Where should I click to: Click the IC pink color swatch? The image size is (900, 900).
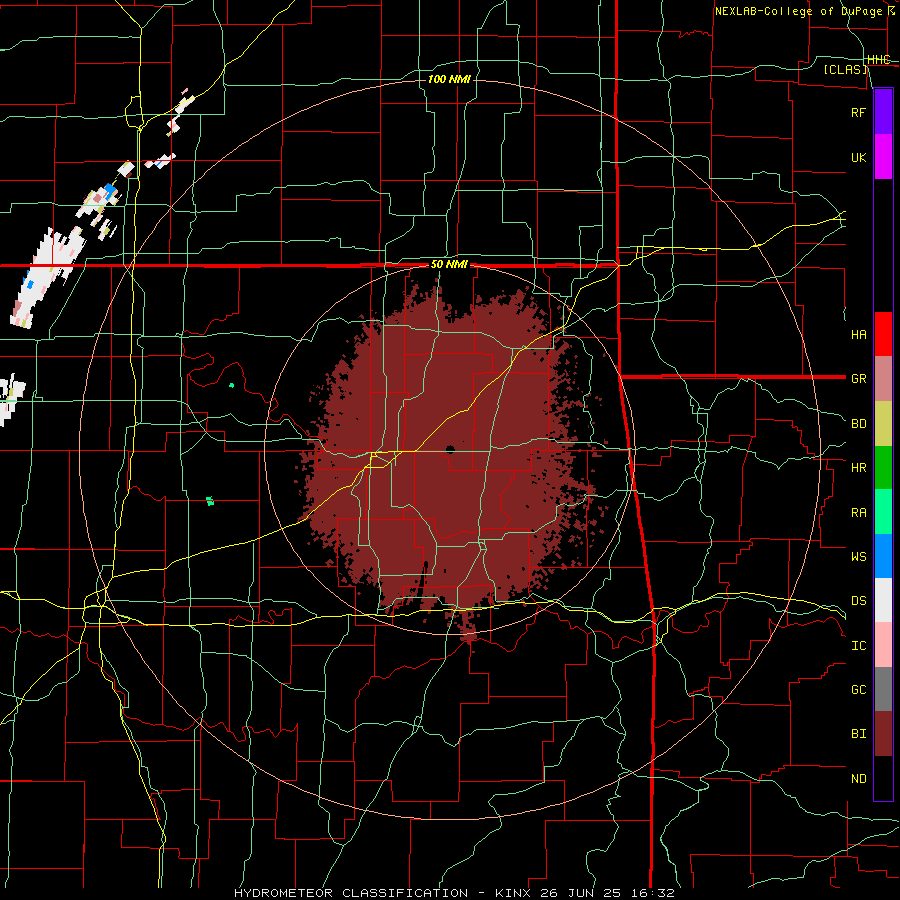click(x=883, y=645)
